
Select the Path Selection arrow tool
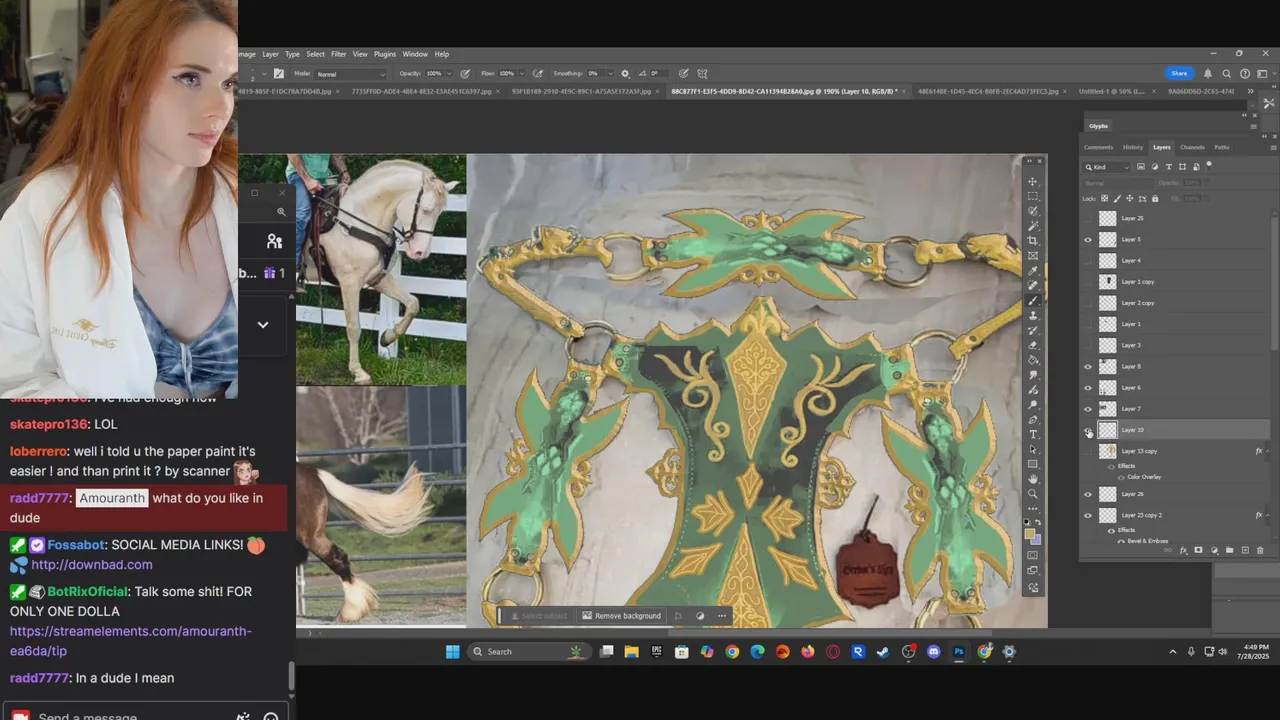(x=1033, y=450)
